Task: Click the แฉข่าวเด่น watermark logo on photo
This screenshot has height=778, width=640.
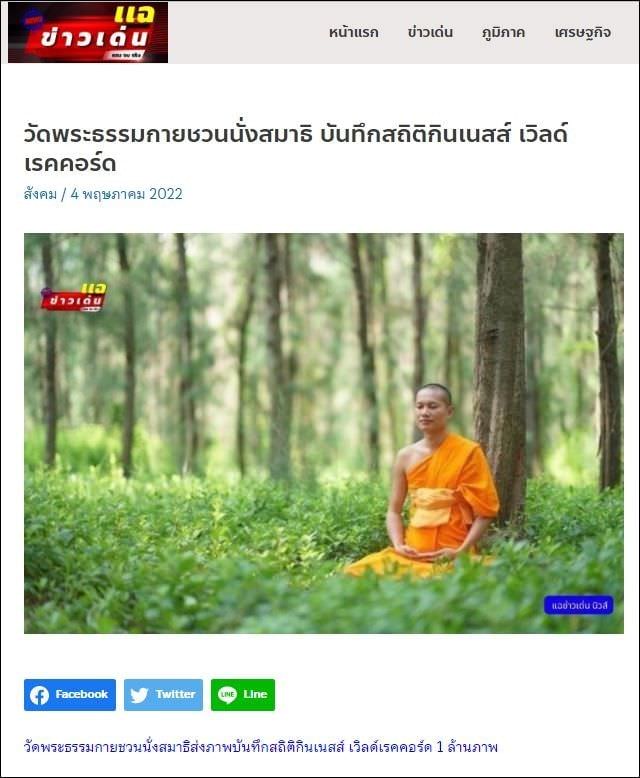Action: coord(73,297)
